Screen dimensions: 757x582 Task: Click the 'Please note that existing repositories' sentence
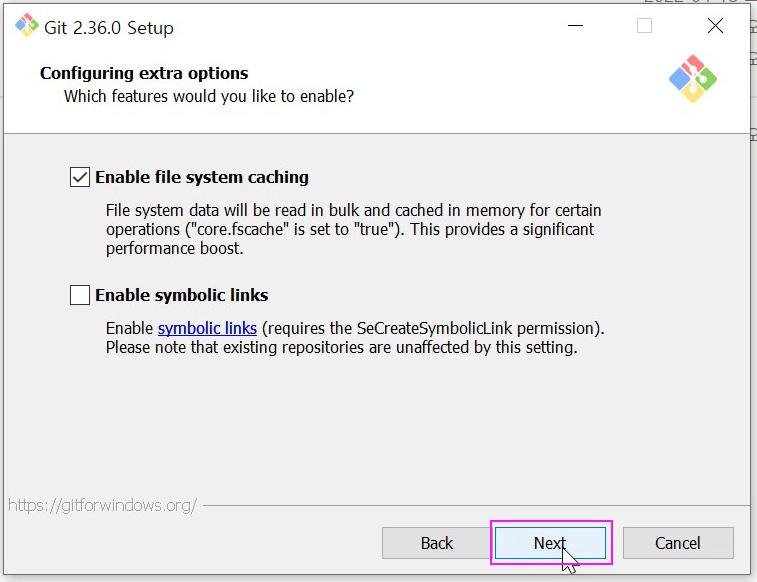click(x=342, y=347)
